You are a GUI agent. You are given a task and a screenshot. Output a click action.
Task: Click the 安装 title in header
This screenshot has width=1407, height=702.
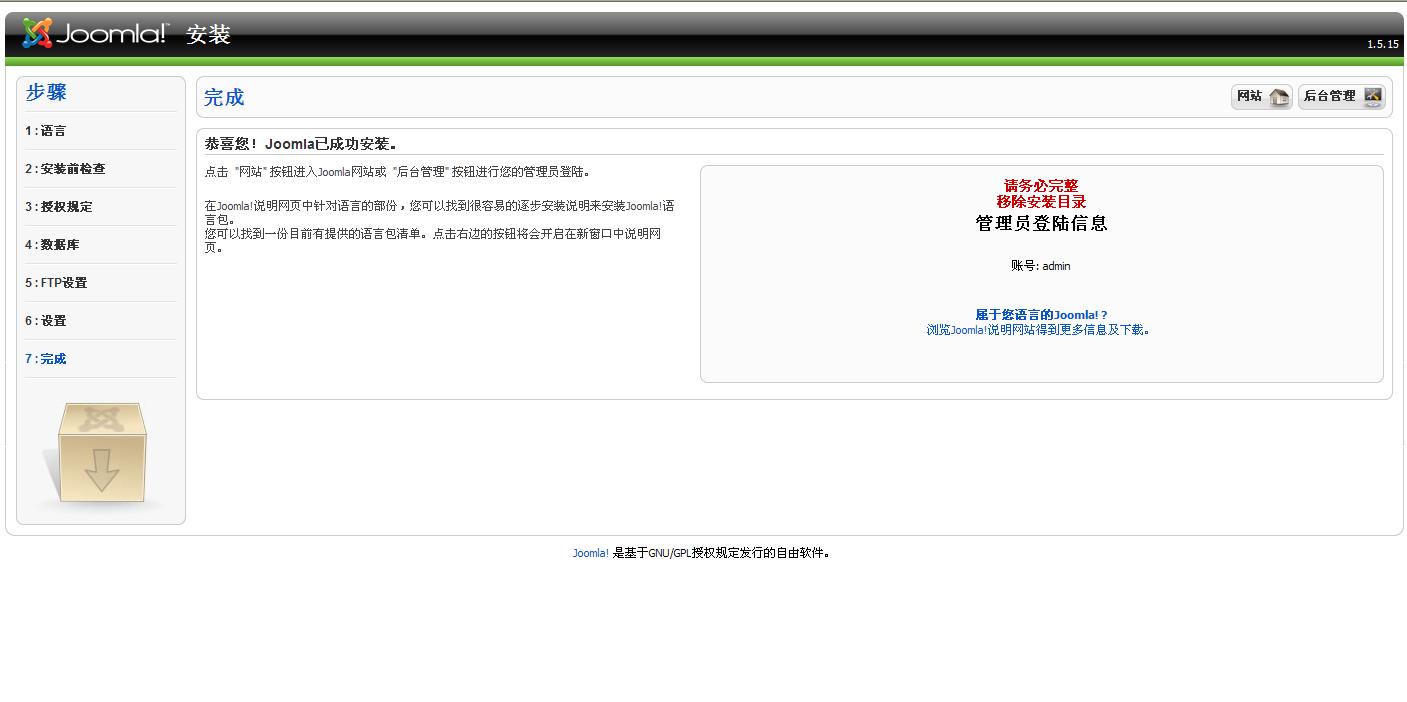point(208,35)
